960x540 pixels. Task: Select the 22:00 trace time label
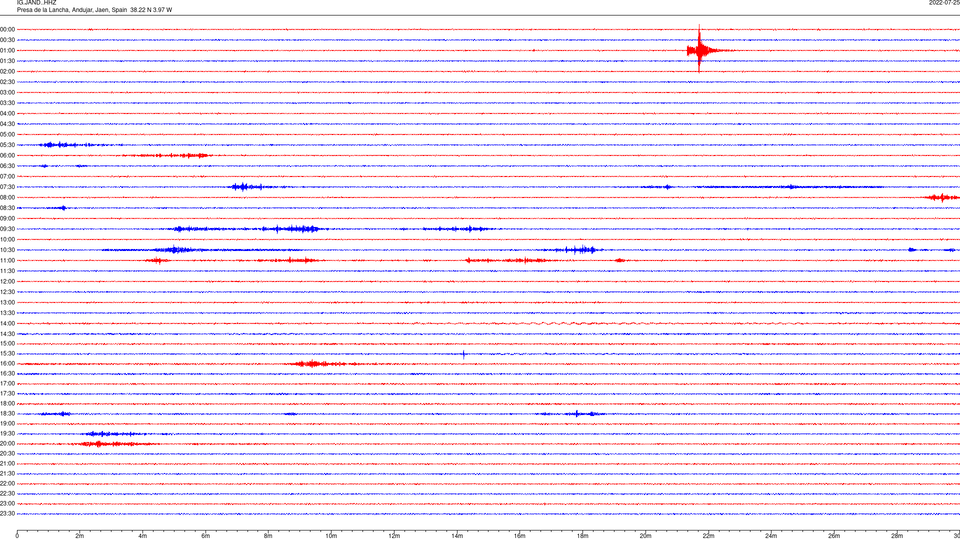[x=7, y=484]
